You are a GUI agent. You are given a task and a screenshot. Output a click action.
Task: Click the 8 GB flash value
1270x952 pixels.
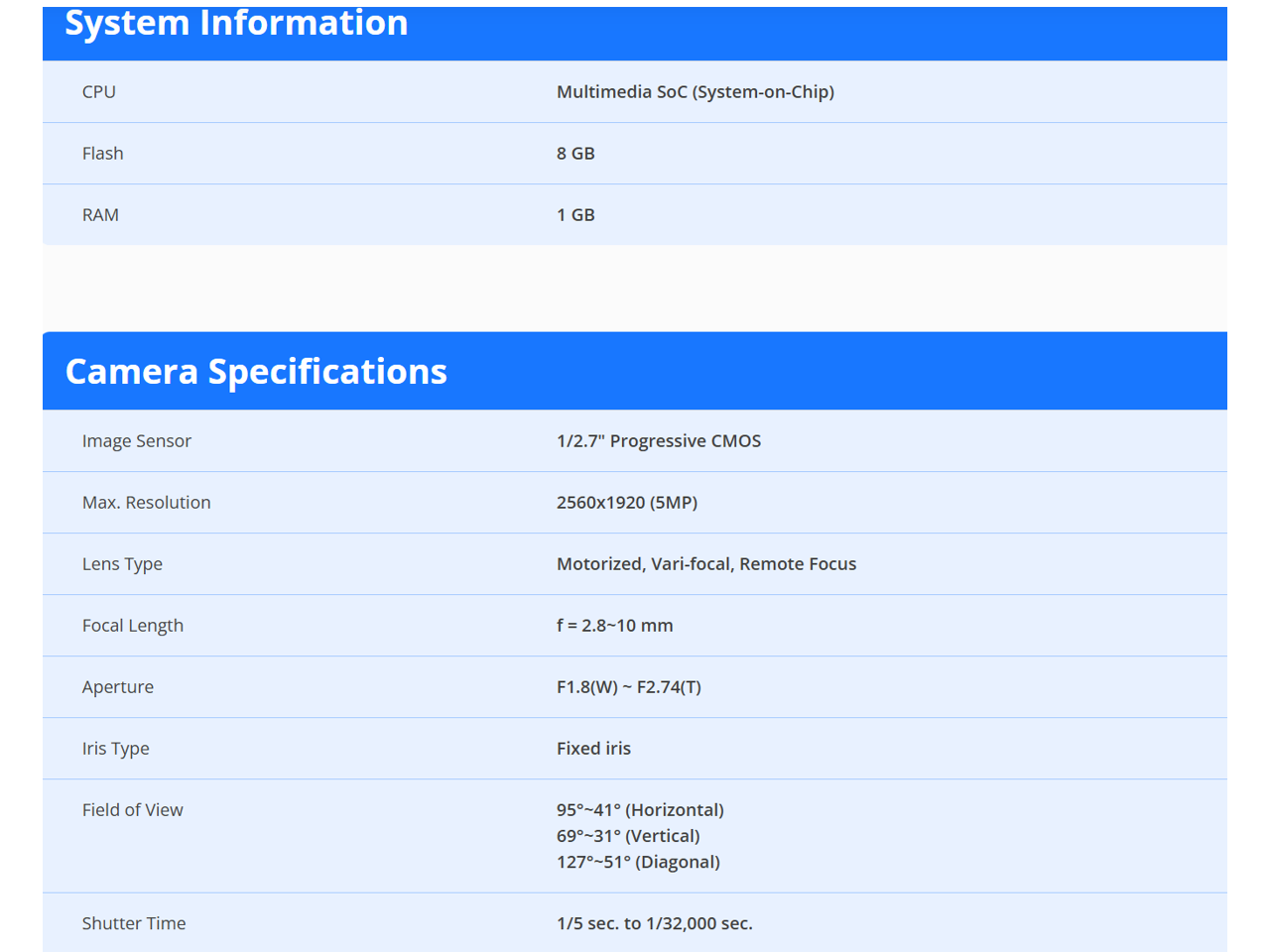click(575, 154)
